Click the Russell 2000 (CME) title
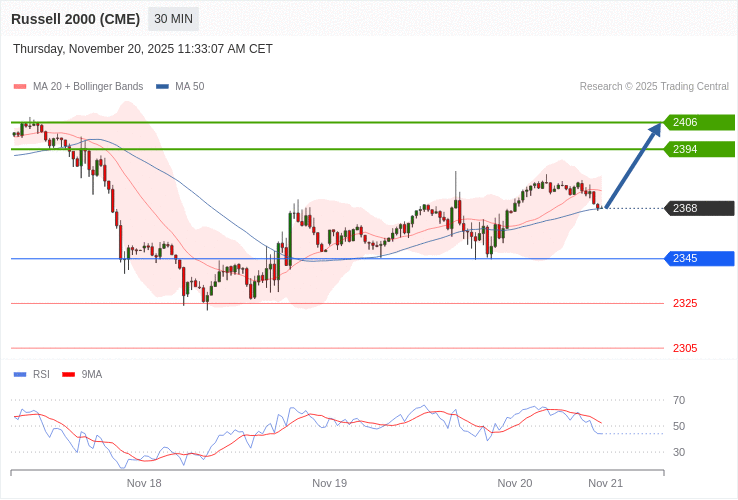Viewport: 738px width, 500px height. 75,19
